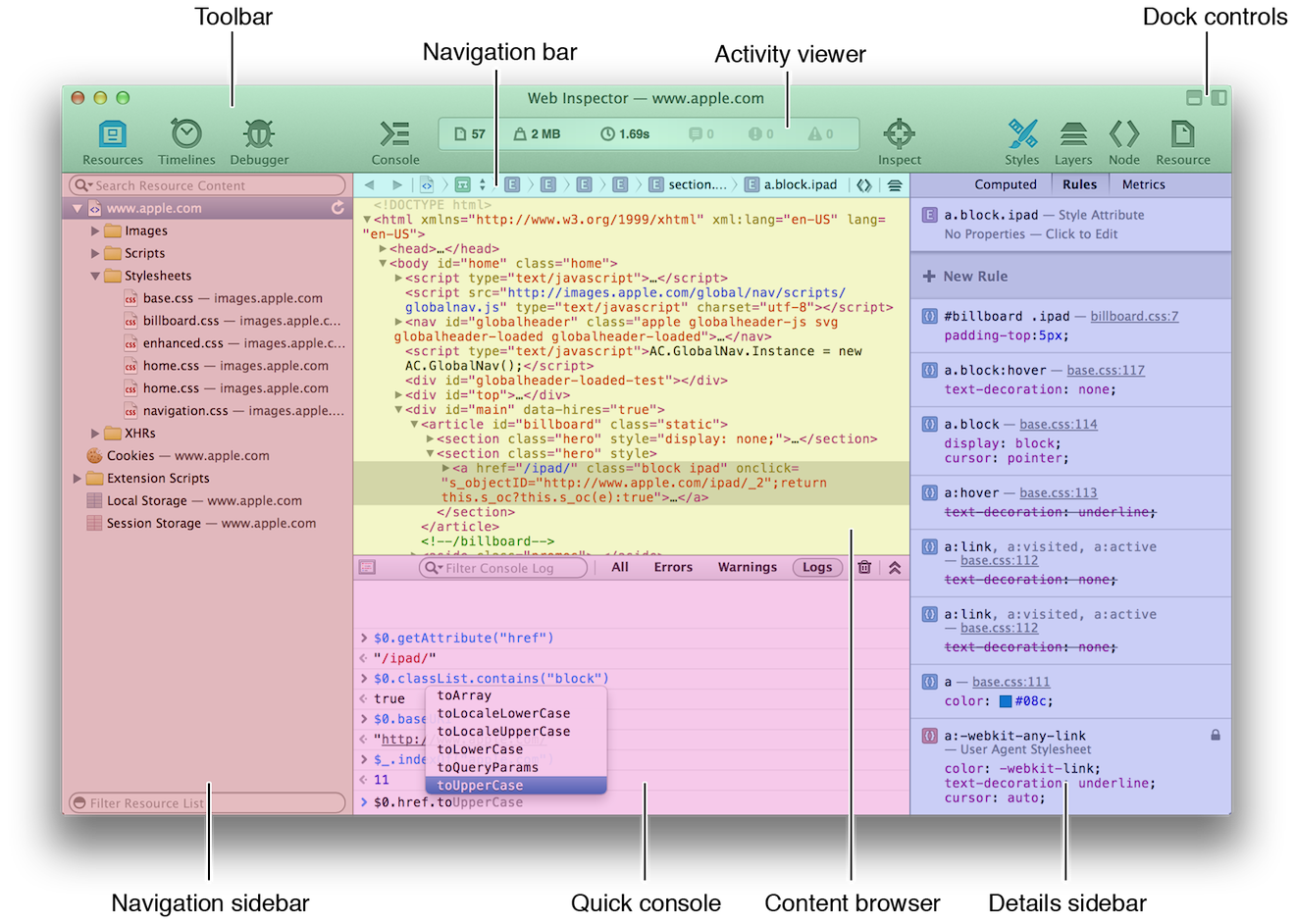Click the layers icon next to the angle brackets in the navigation bar
This screenshot has height=924, width=1295.
[x=895, y=184]
